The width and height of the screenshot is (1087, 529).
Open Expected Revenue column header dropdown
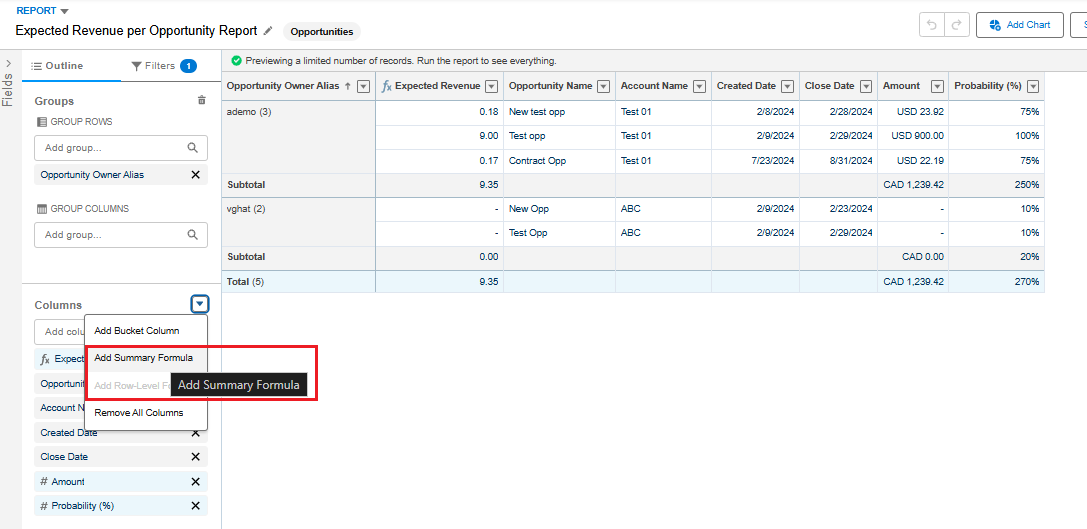click(492, 86)
